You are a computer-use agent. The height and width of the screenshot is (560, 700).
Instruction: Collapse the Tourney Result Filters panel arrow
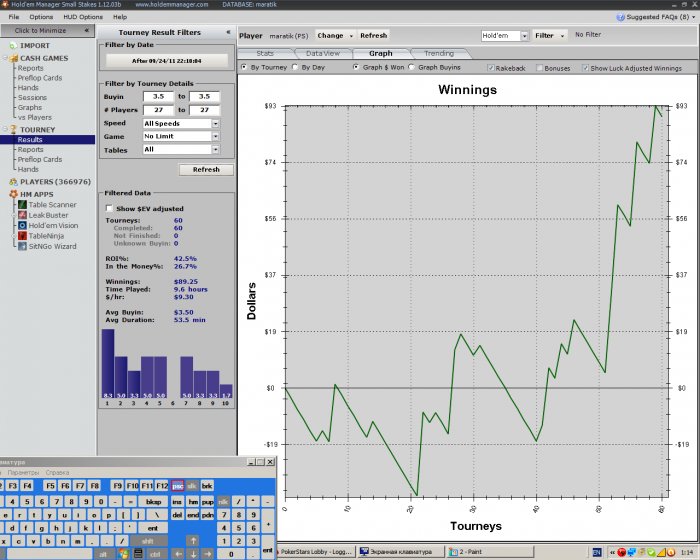(226, 32)
